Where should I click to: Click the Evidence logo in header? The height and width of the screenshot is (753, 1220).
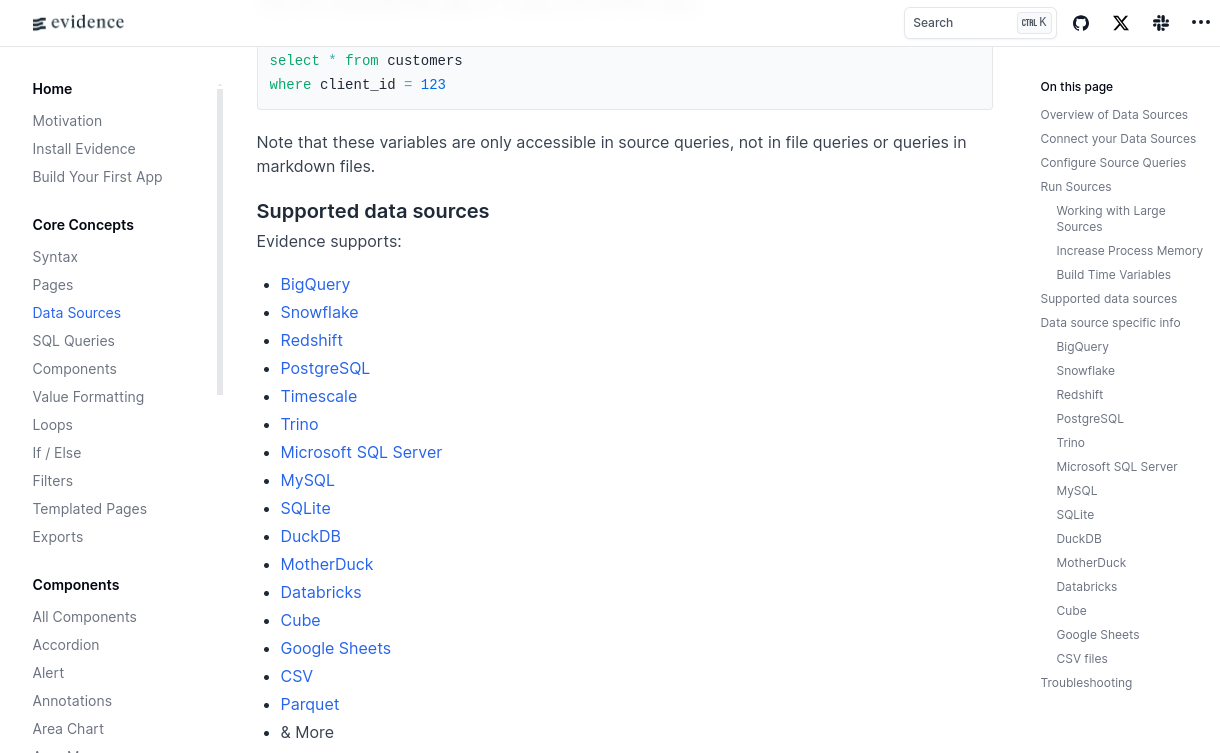(78, 23)
